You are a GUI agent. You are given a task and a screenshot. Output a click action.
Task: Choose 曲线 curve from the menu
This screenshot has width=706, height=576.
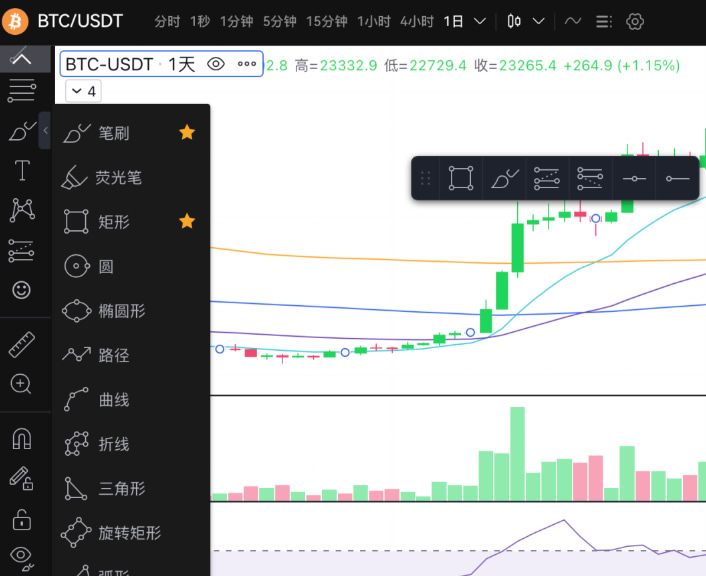click(131, 399)
